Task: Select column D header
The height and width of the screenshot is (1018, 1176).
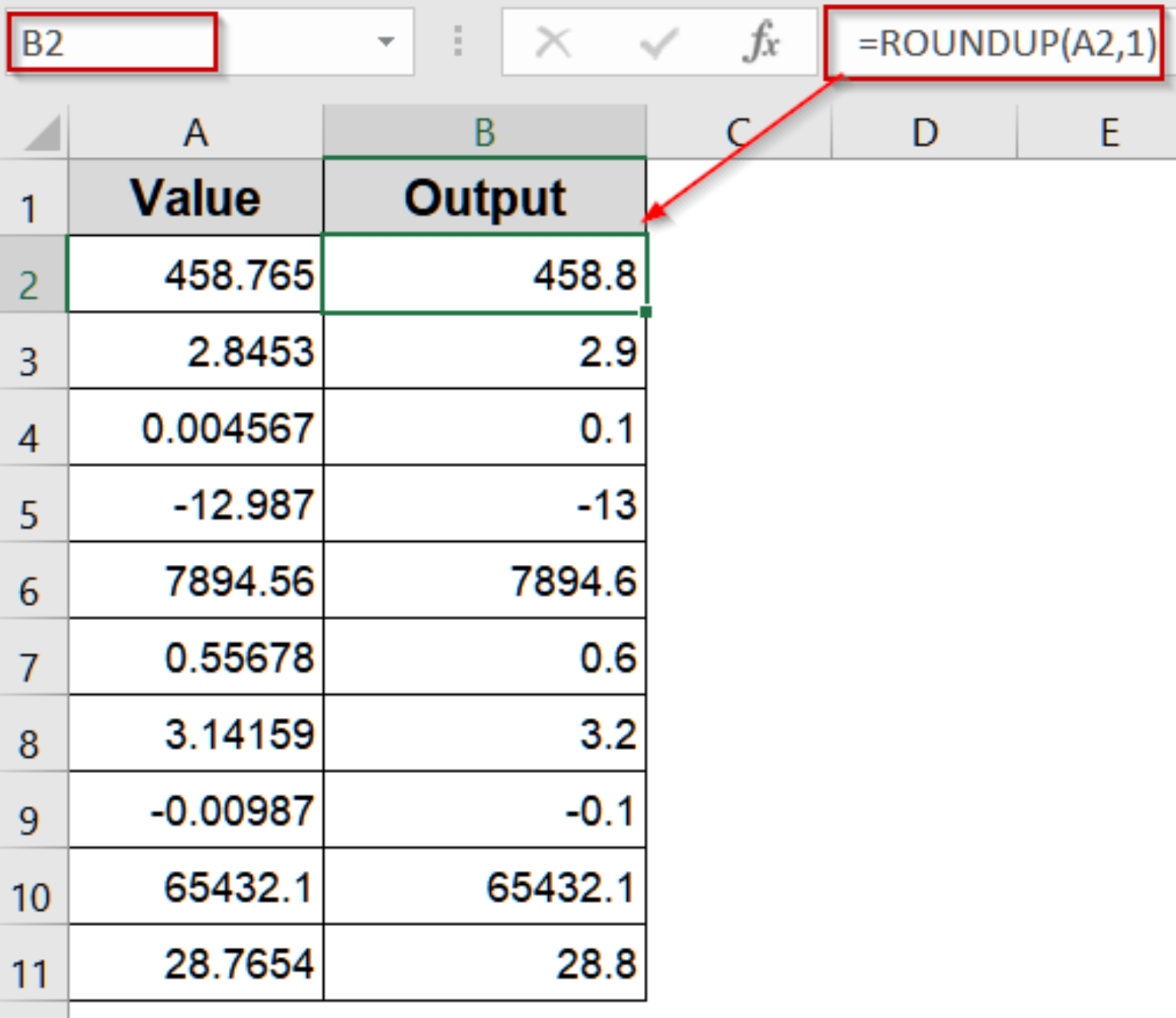Action: click(x=924, y=131)
